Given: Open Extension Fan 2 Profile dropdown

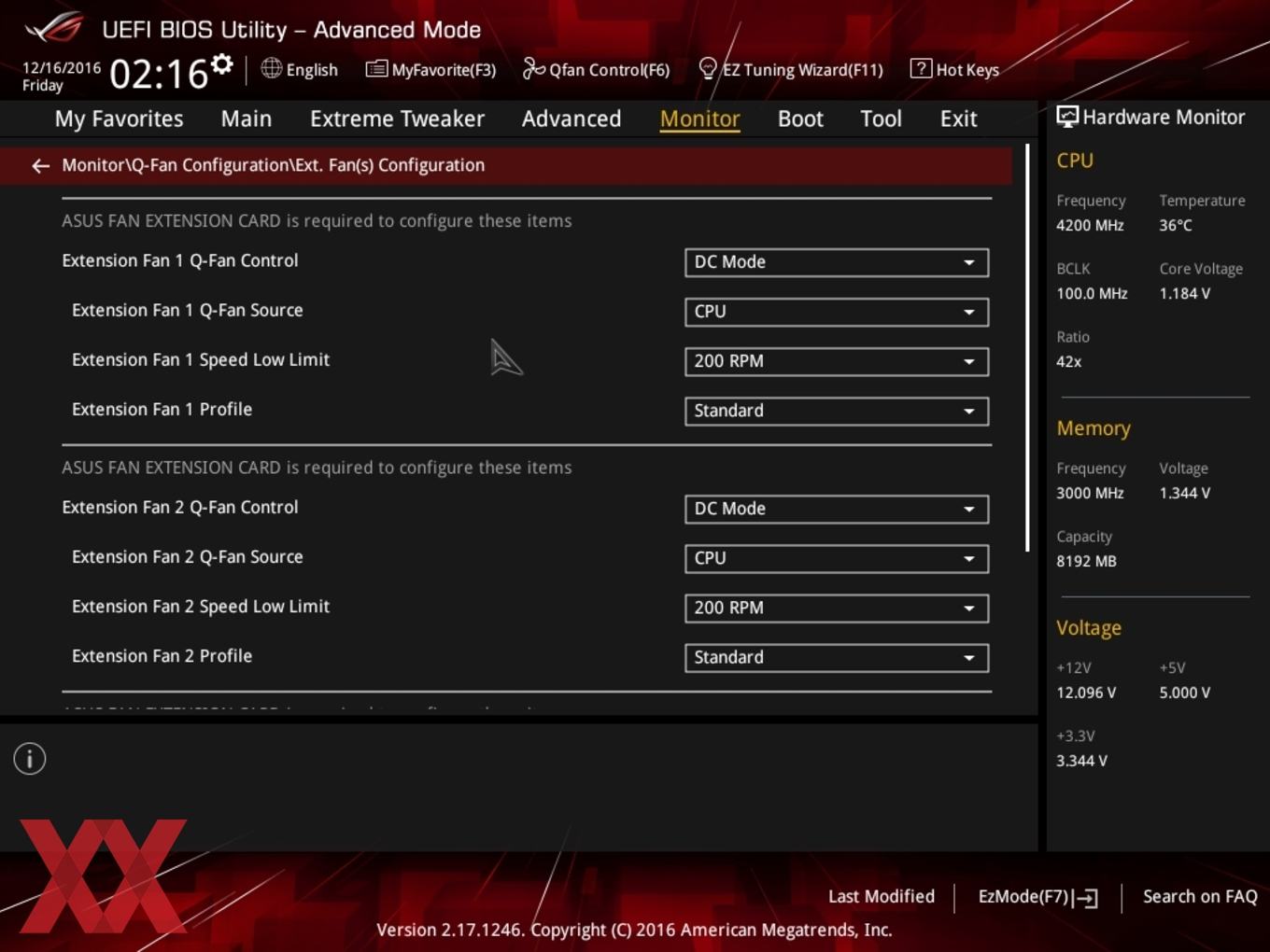Looking at the screenshot, I should 837,657.
